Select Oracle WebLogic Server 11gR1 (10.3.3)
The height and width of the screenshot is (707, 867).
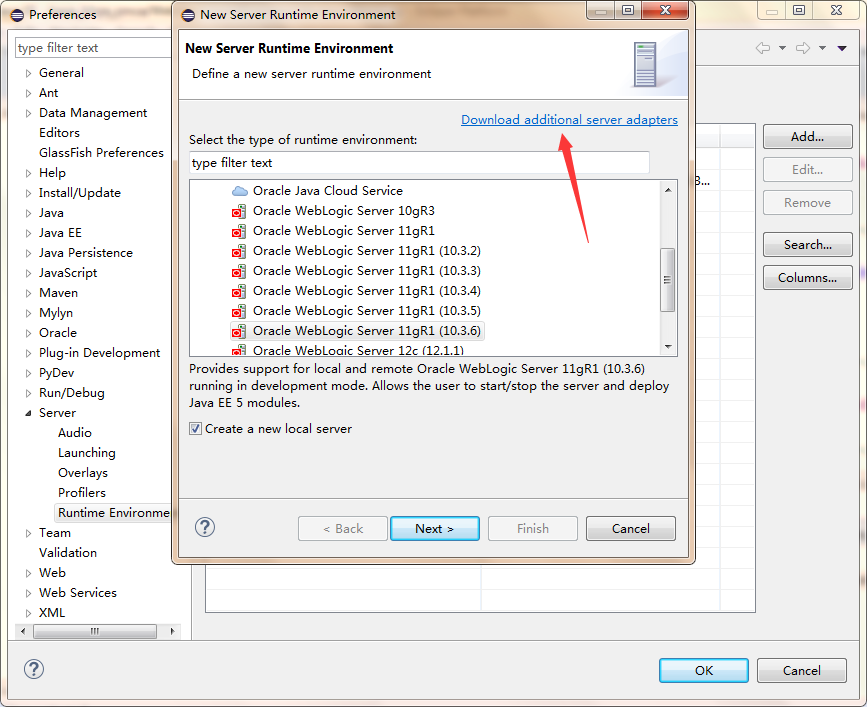tap(367, 271)
